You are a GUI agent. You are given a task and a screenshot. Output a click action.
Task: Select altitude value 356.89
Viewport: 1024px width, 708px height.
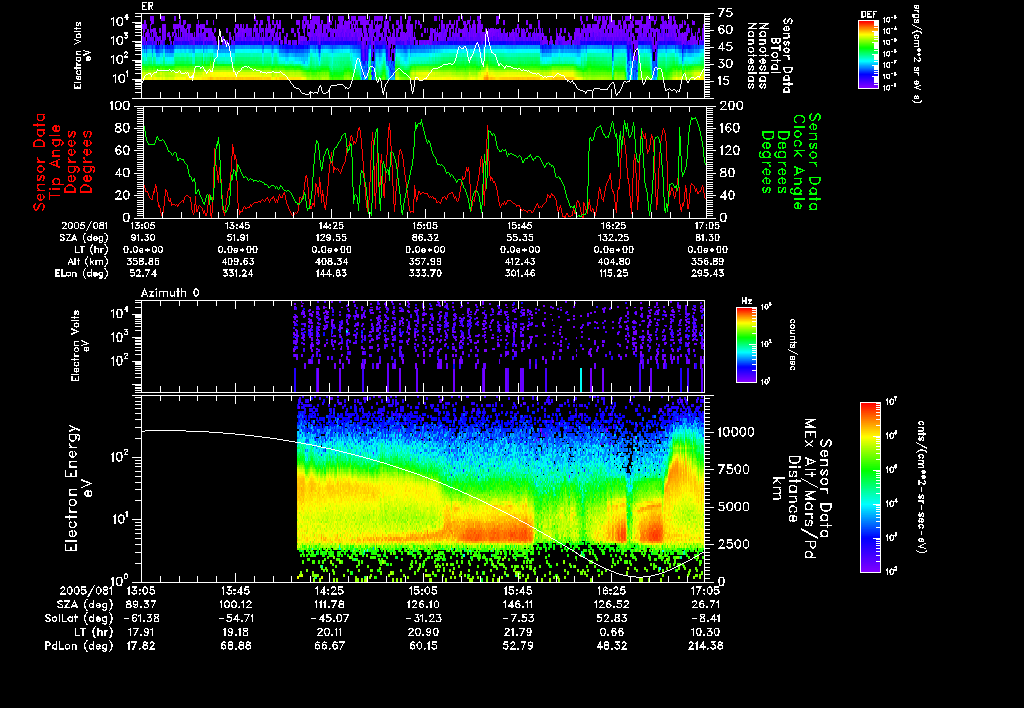pyautogui.click(x=708, y=262)
